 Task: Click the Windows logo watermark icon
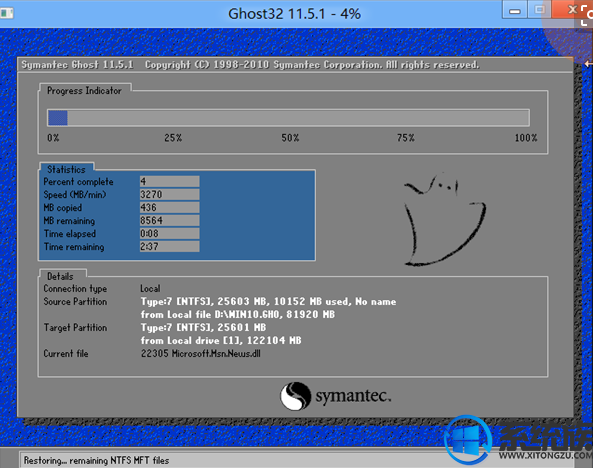coord(468,440)
